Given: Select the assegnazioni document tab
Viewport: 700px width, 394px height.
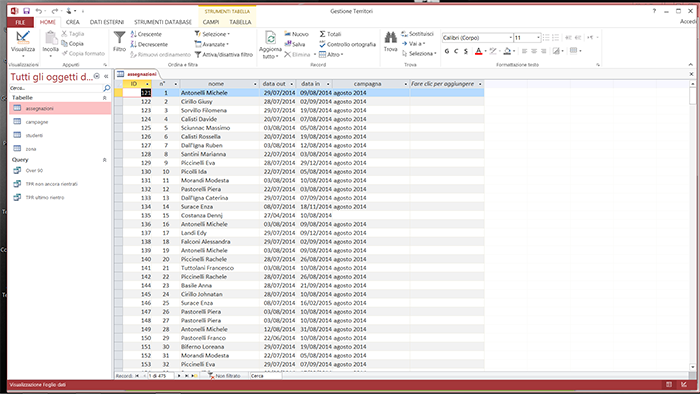Looking at the screenshot, I should point(137,74).
